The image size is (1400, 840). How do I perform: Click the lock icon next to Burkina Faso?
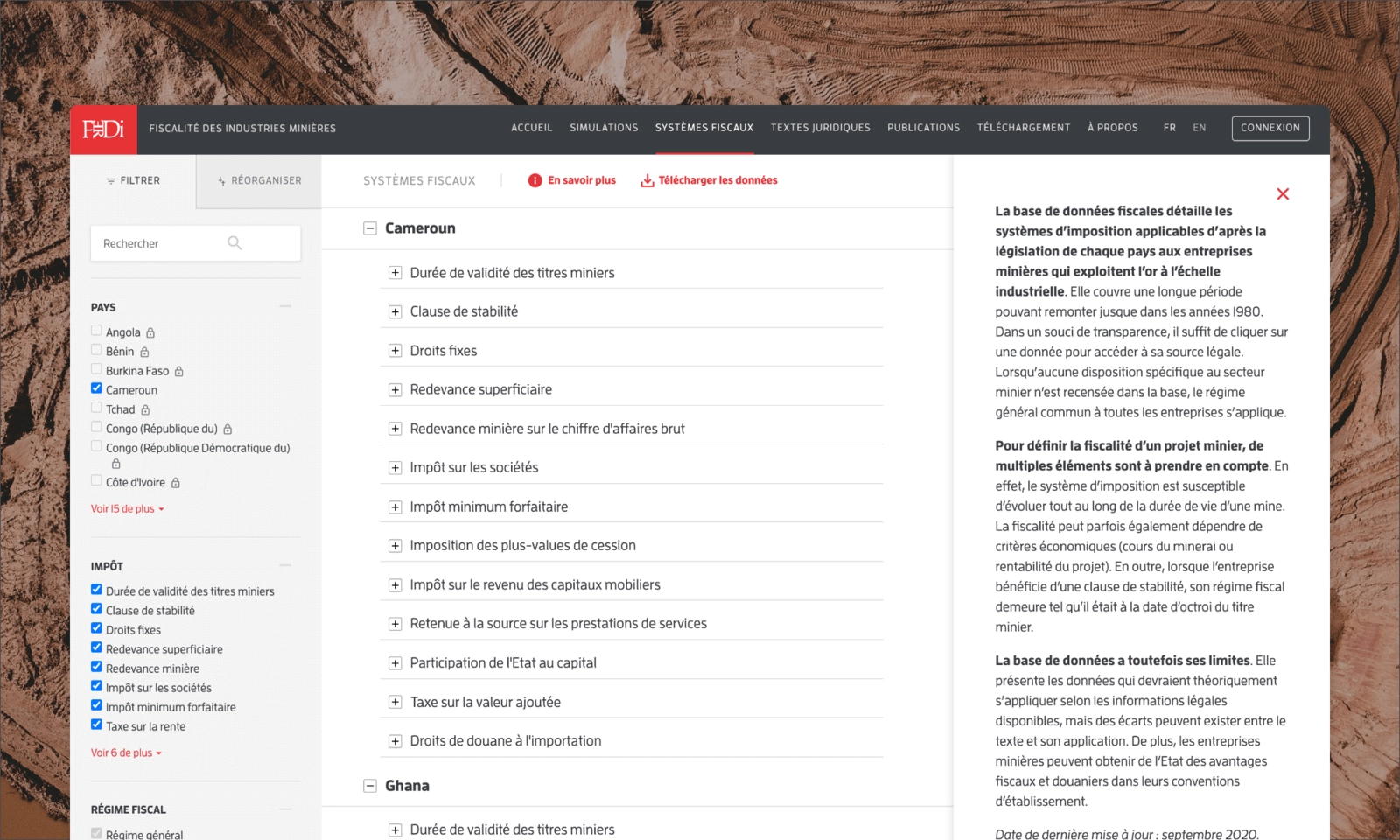coord(179,371)
